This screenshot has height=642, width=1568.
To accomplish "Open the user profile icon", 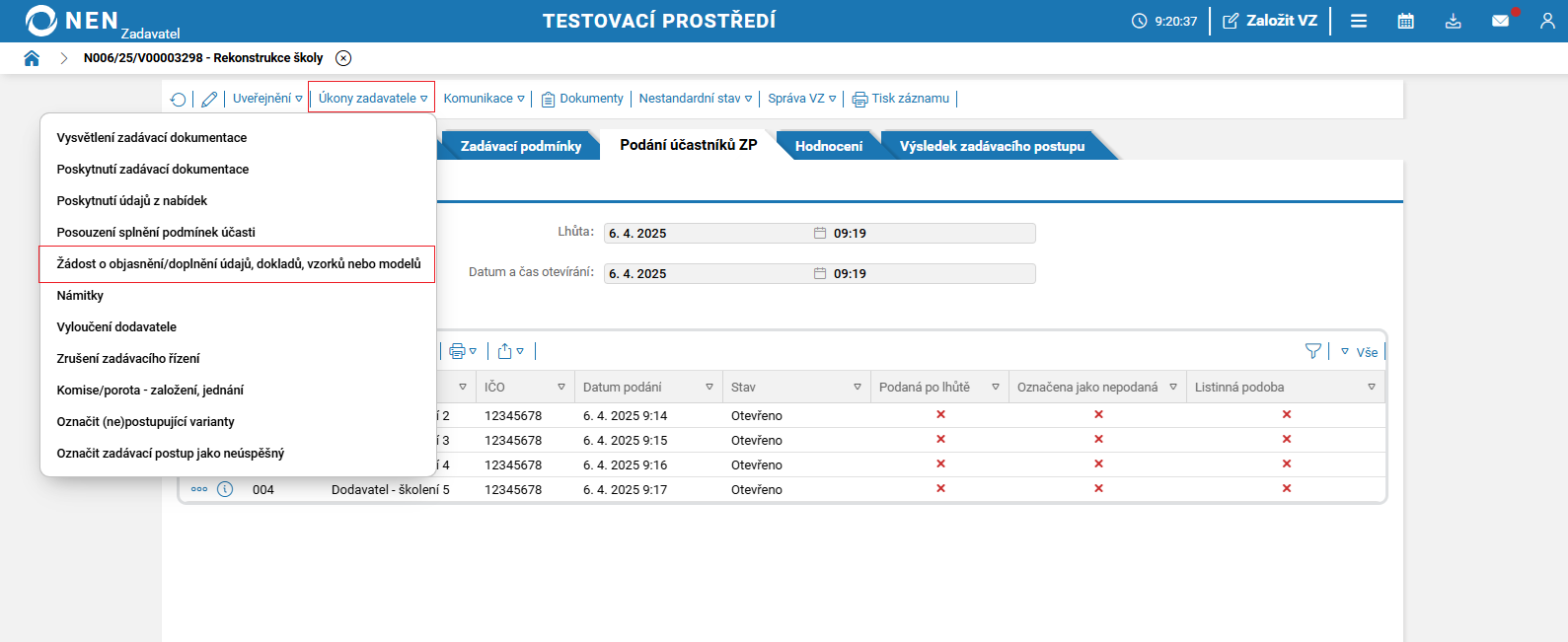I will [x=1546, y=21].
